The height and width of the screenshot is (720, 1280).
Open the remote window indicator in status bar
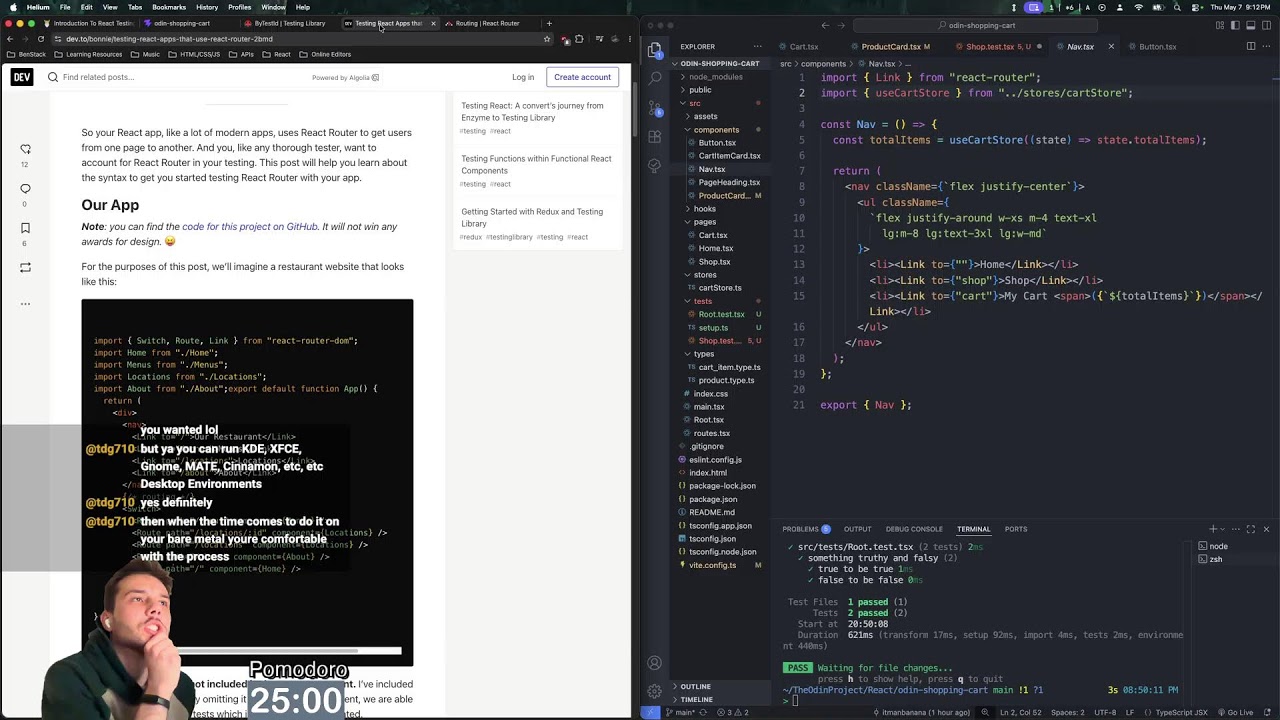point(651,712)
